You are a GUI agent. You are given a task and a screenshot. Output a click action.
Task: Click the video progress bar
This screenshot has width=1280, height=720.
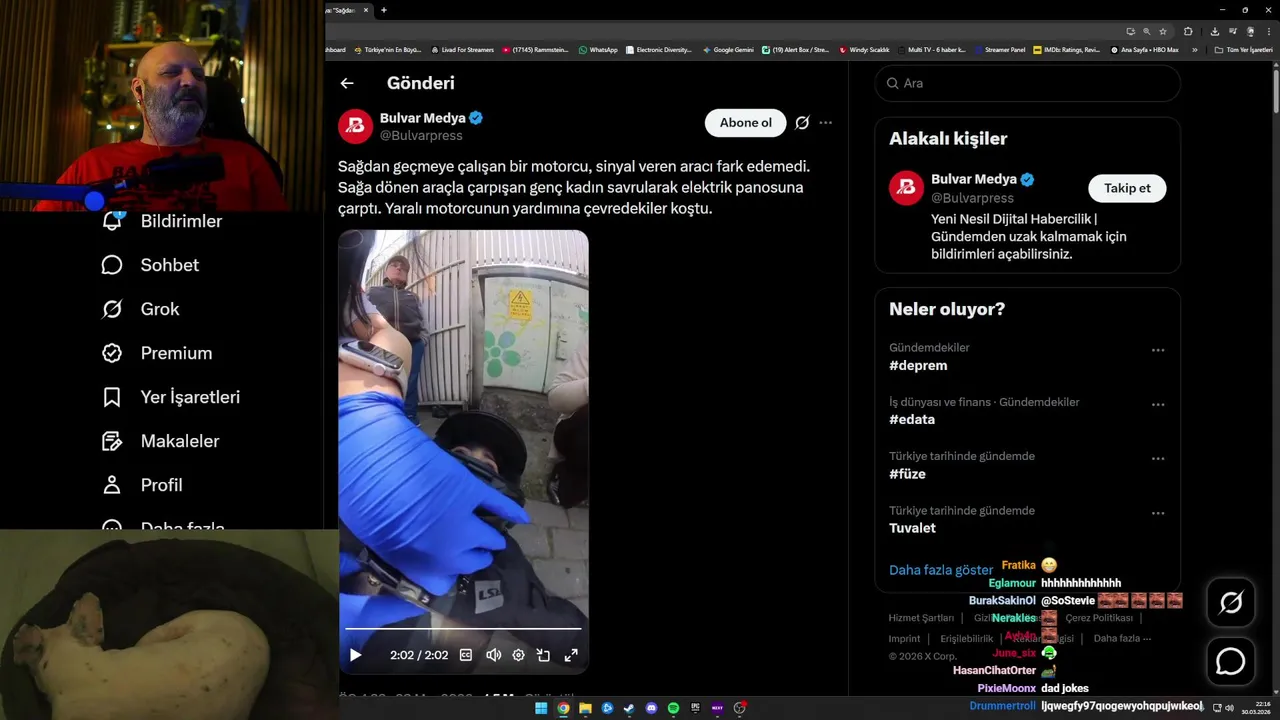463,628
